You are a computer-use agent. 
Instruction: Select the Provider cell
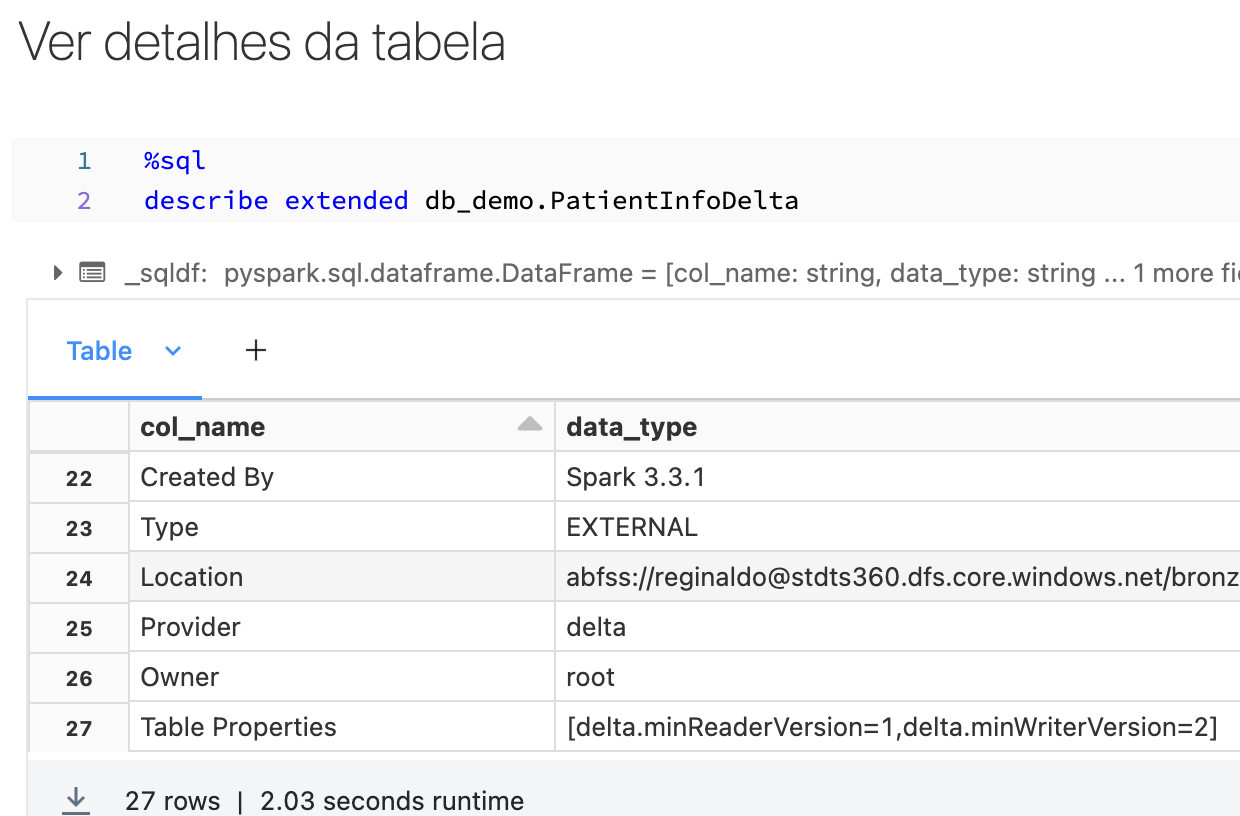[341, 627]
